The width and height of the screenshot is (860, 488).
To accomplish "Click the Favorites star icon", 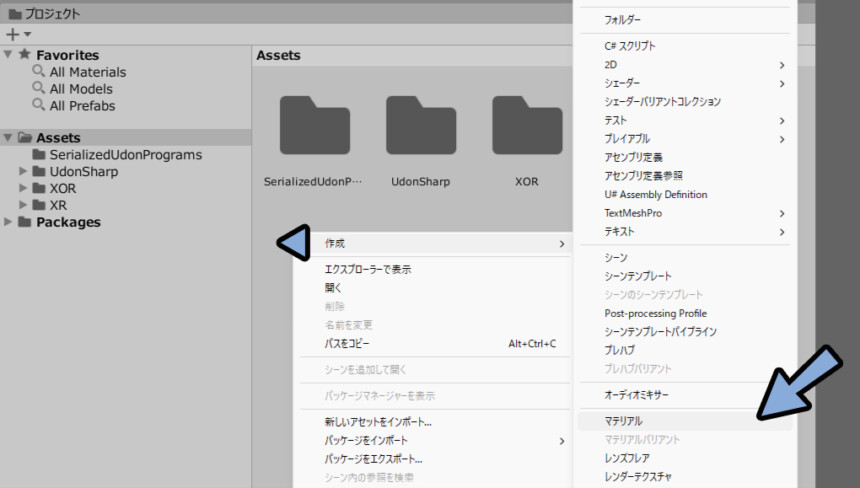I will [x=24, y=54].
